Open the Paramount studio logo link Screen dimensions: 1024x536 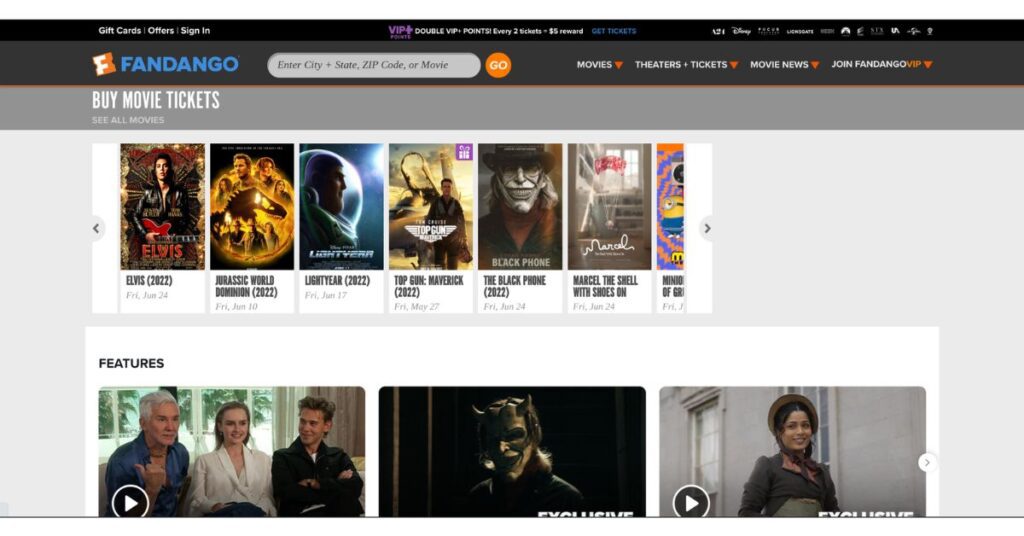coord(846,31)
